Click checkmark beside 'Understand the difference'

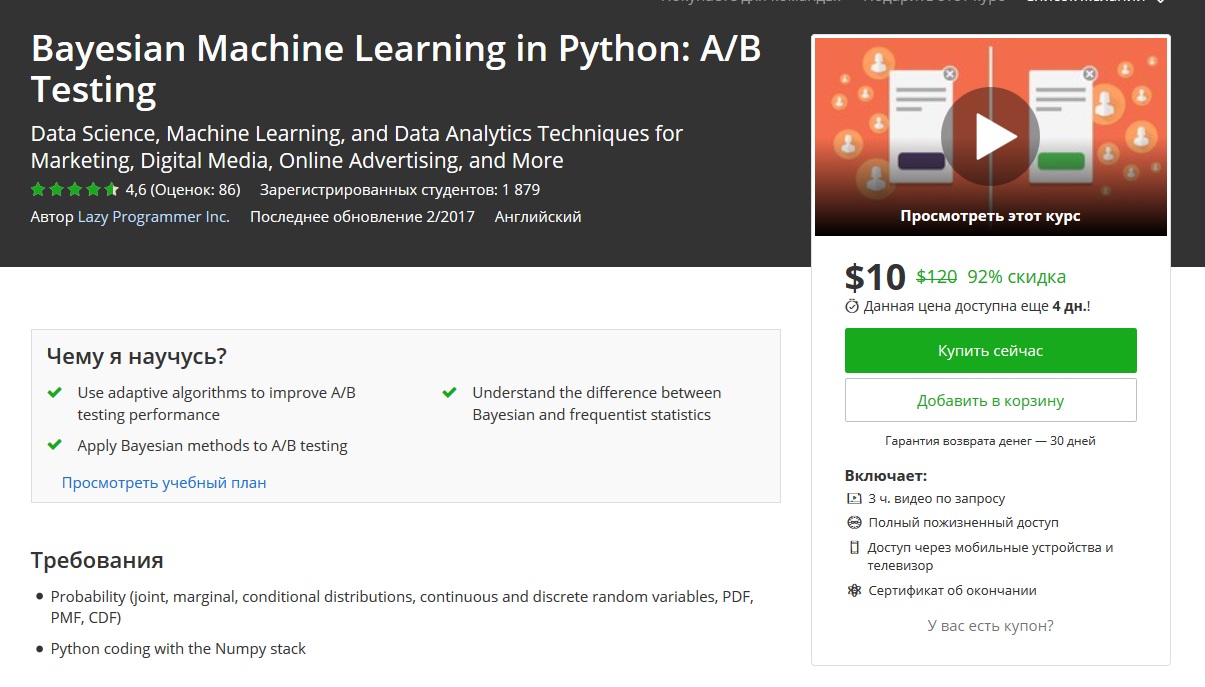point(450,393)
